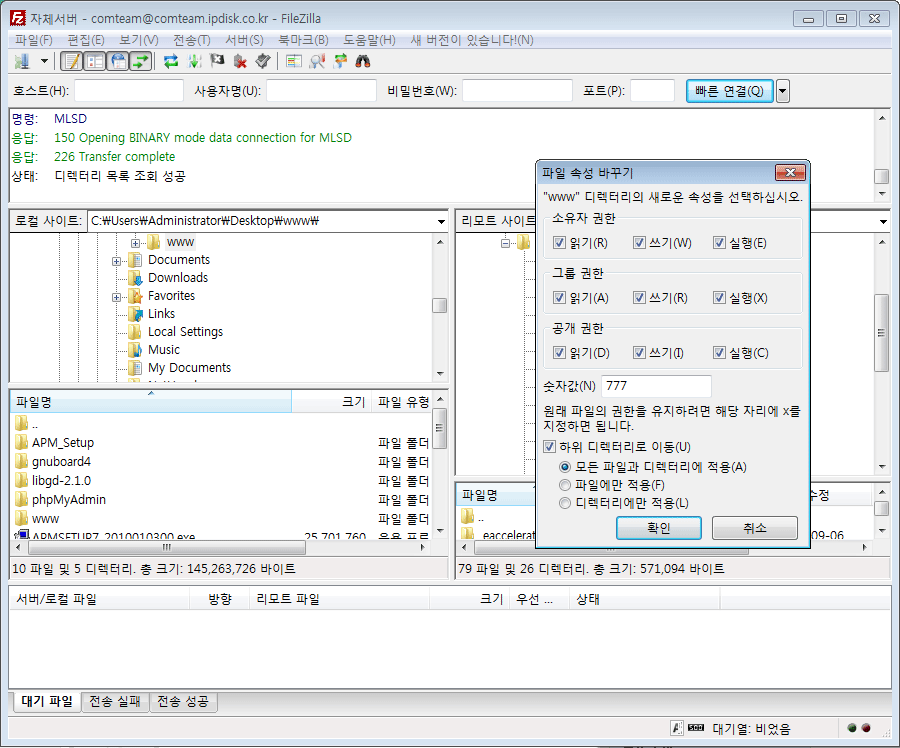Select the APM_Setup folder icon
900x748 pixels.
point(22,443)
